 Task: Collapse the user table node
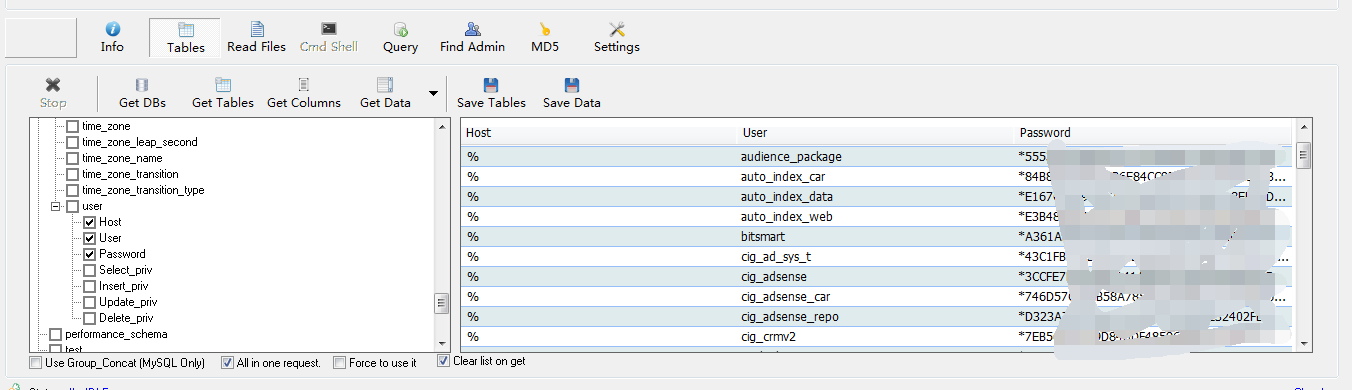[56, 206]
